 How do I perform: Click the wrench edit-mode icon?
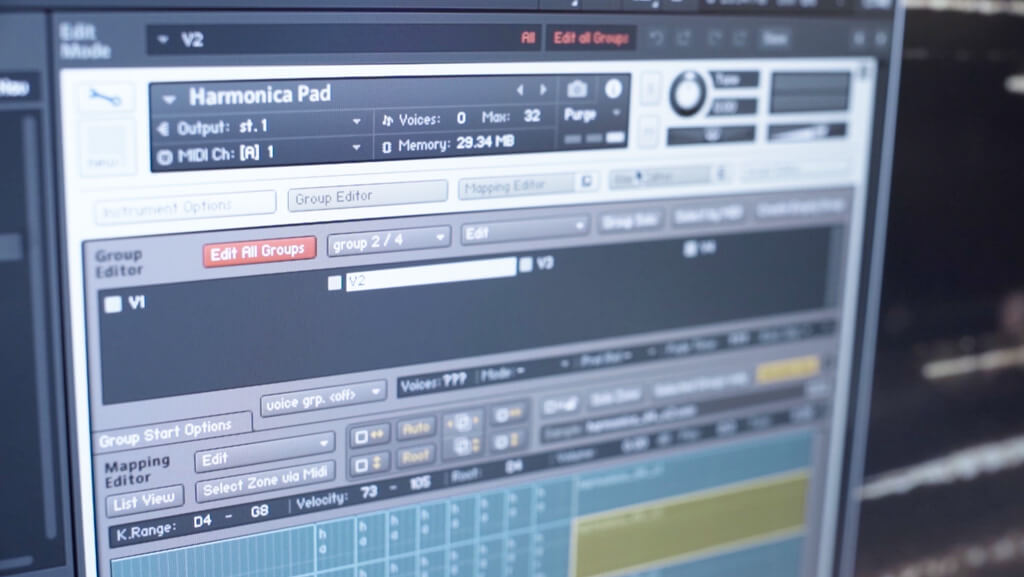point(104,98)
